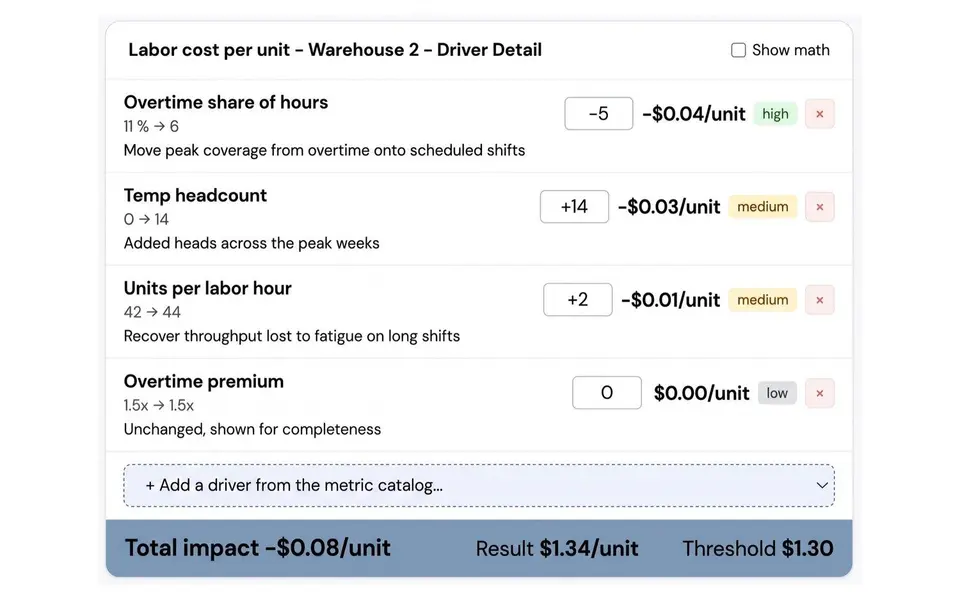Click 'Recover throughput lost to fatigue' description

(292, 337)
